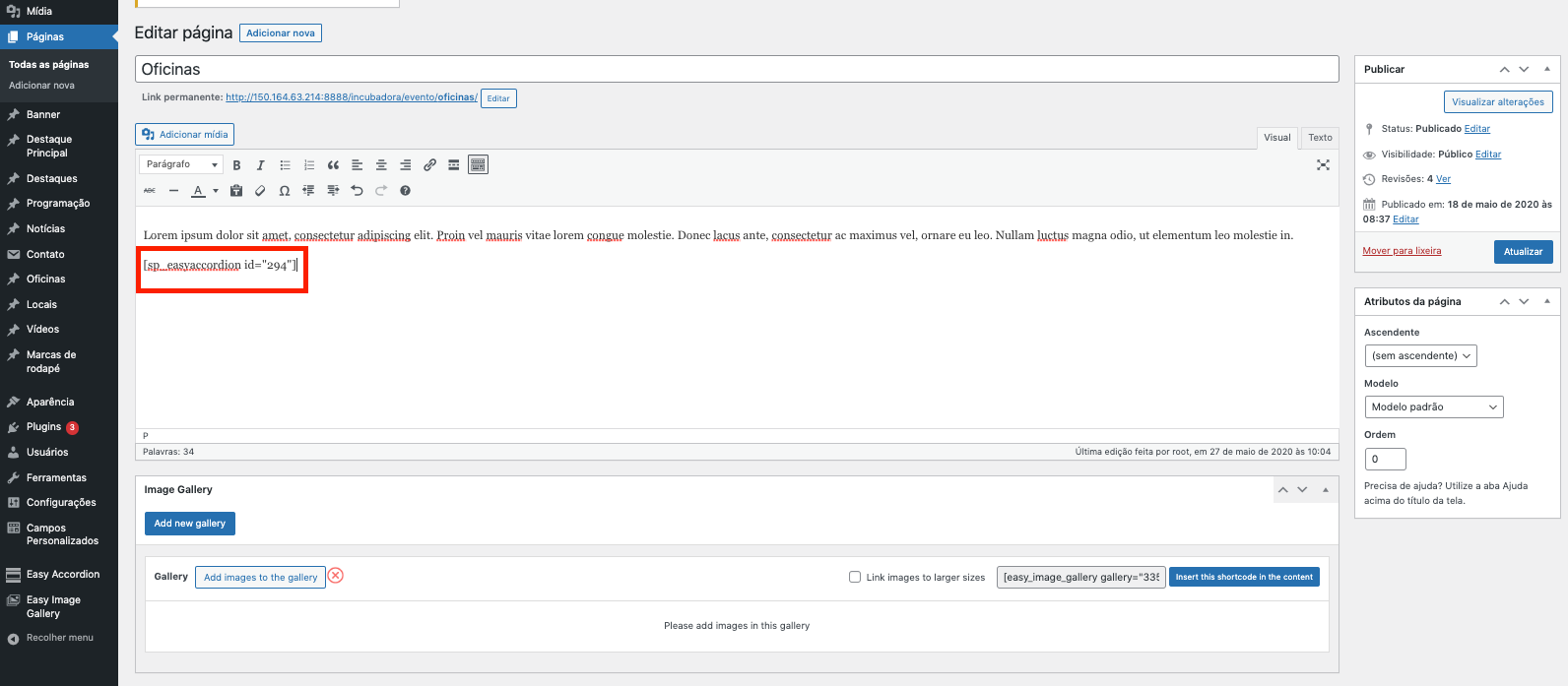
Task: Click the page title input field
Action: coord(736,69)
